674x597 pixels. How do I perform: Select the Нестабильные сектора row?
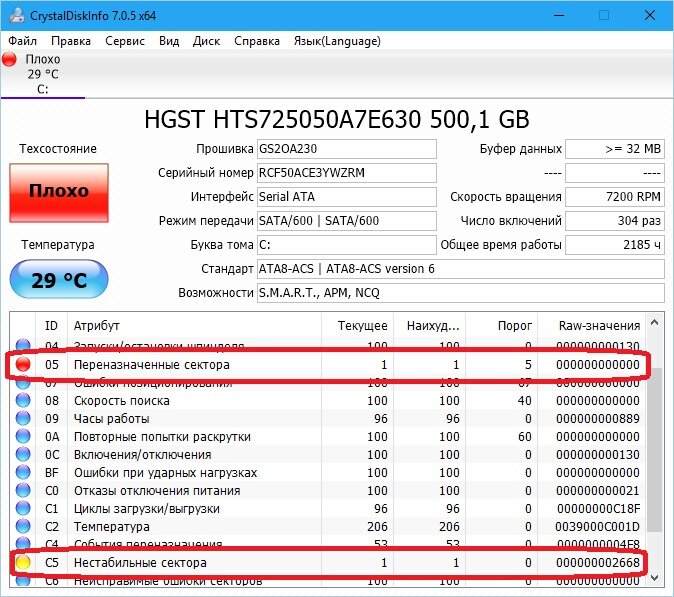(328, 563)
